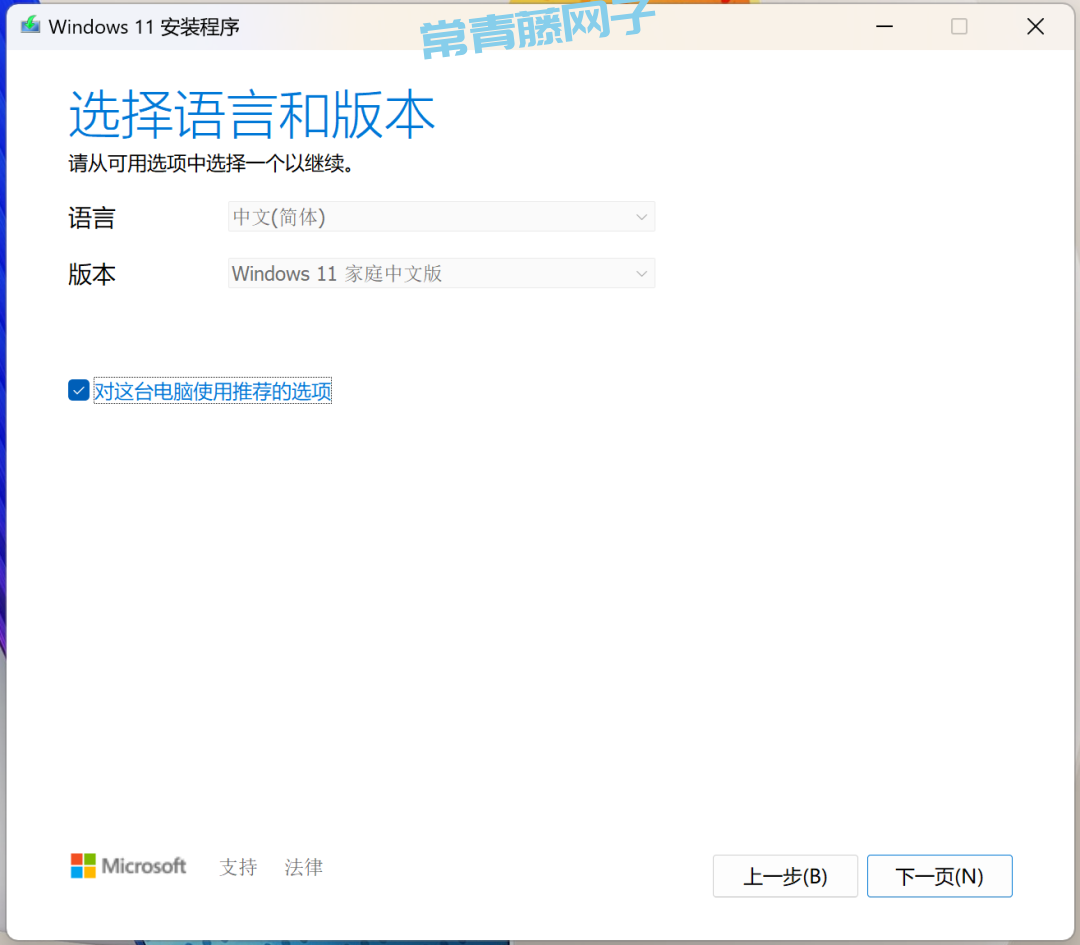Open the Windows 11 家庭中文版 version combo box
The height and width of the screenshot is (945, 1080).
point(440,274)
